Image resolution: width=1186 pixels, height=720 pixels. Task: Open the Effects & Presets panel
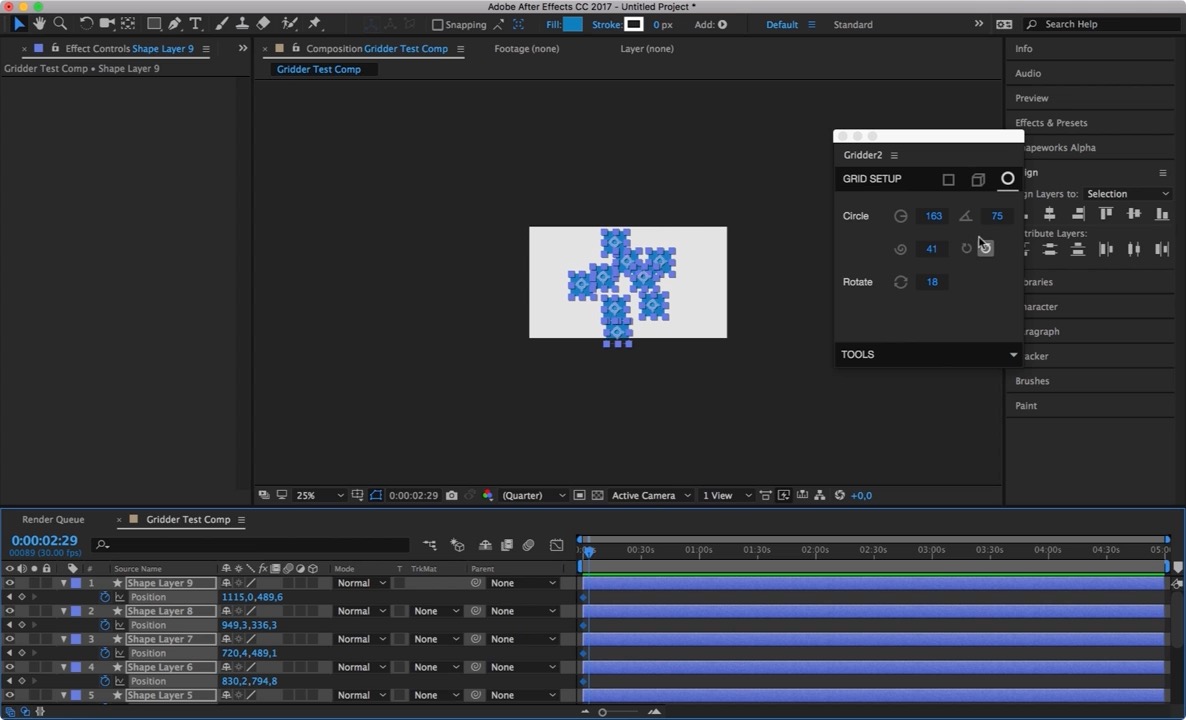(1051, 123)
